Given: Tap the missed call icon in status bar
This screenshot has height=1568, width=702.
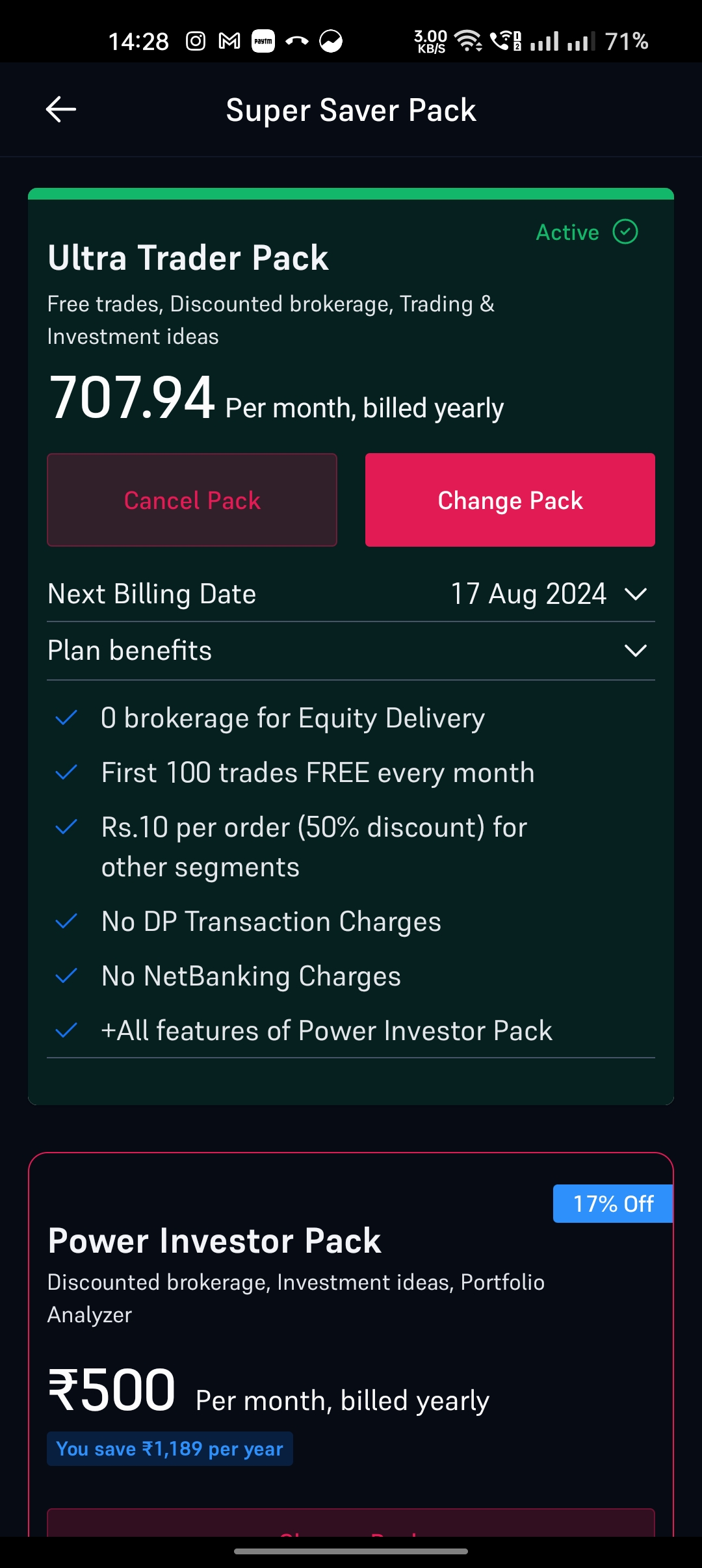Looking at the screenshot, I should pos(297,42).
